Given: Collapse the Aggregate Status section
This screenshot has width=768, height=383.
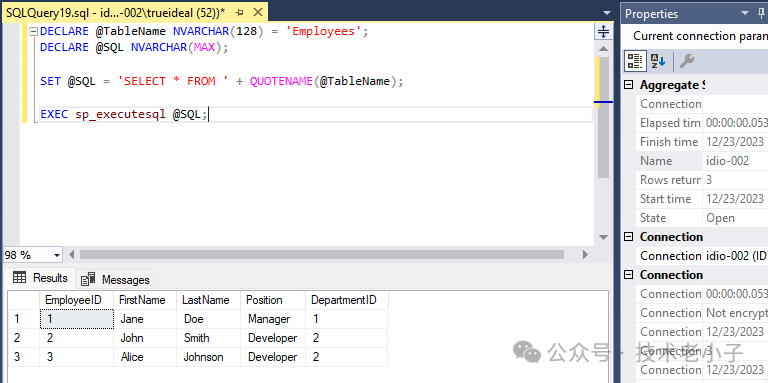Looking at the screenshot, I should tap(628, 85).
